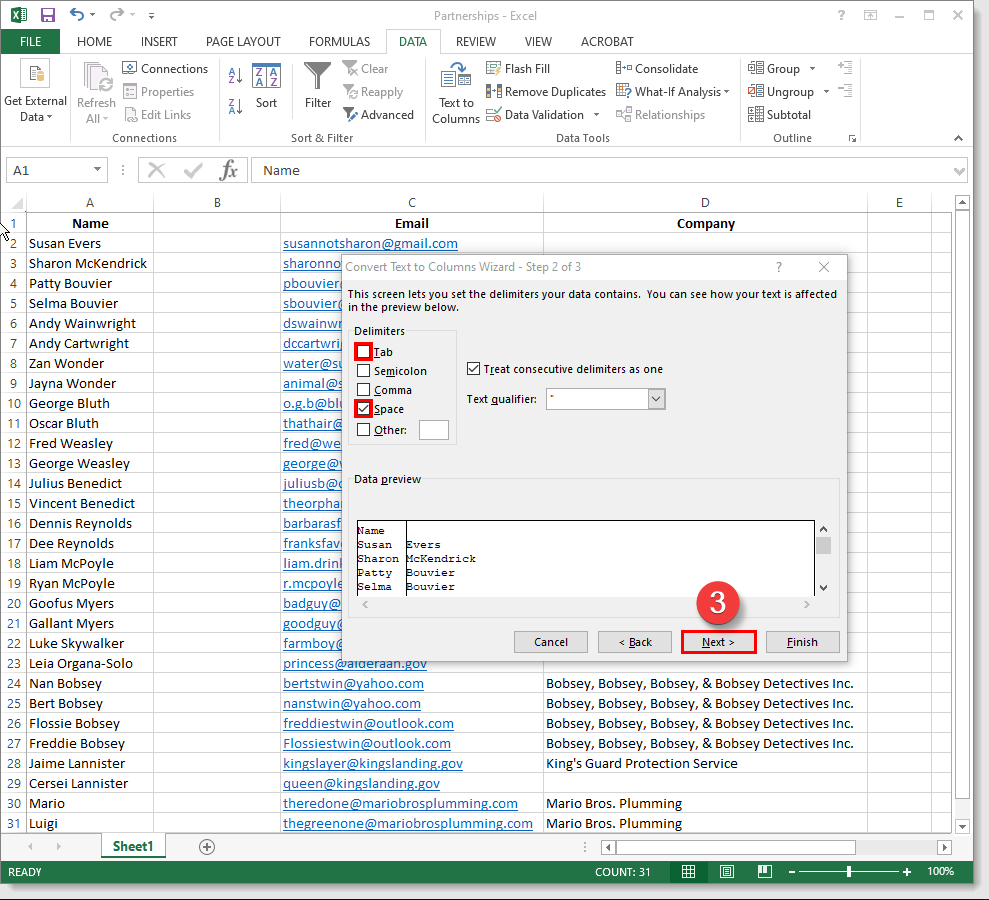Click the Finish button
This screenshot has height=900, width=989.
802,642
